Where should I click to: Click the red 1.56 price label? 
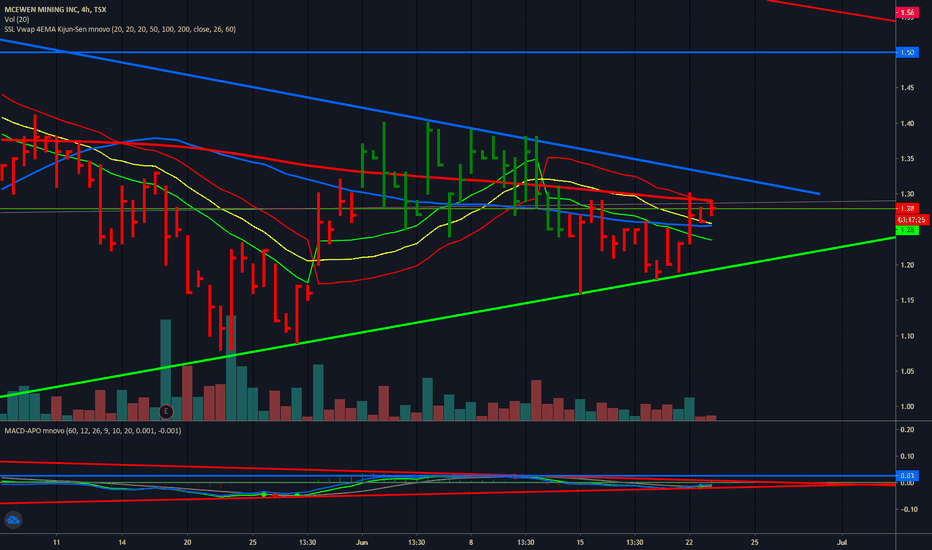pos(907,12)
